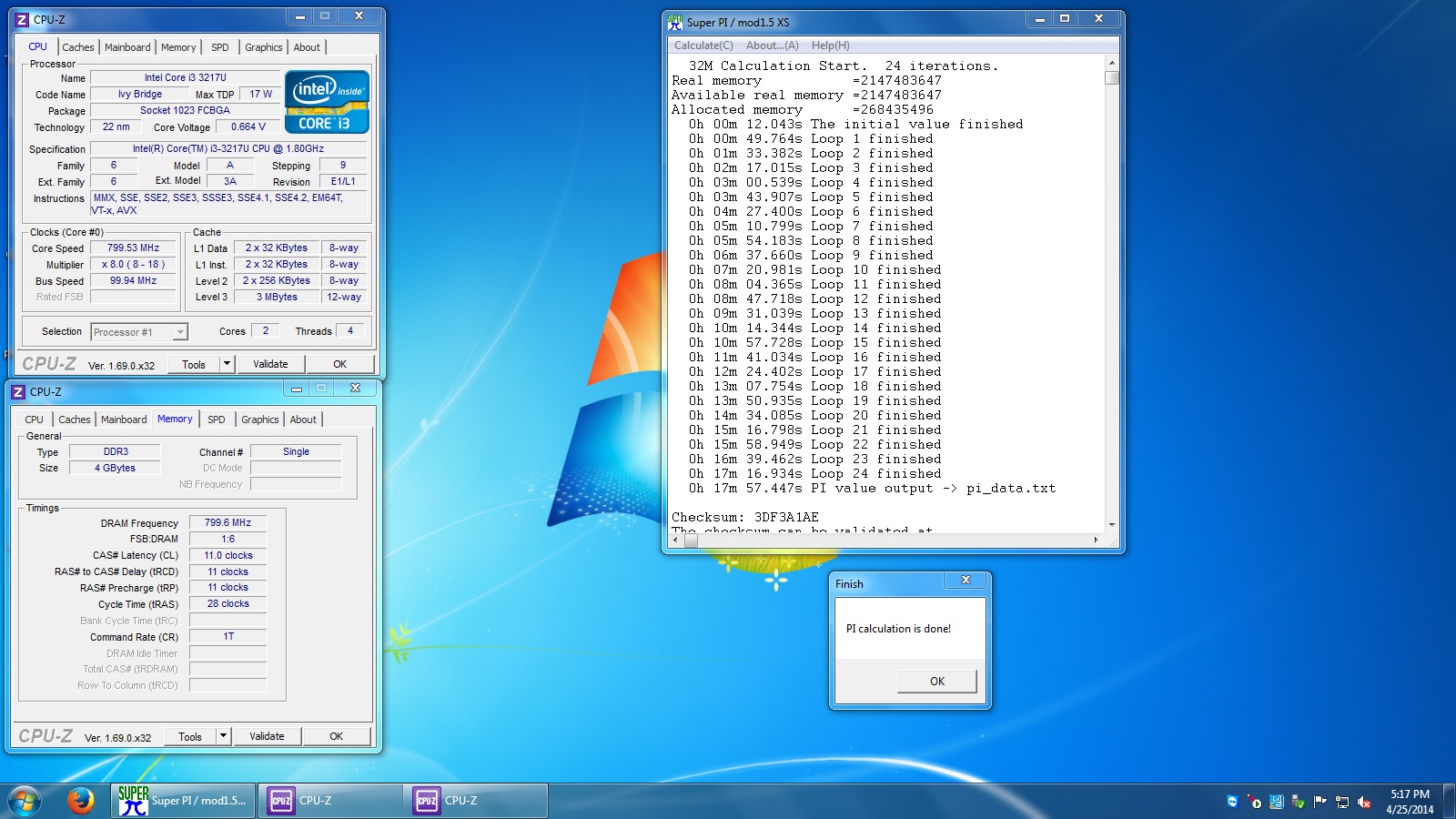Image resolution: width=1456 pixels, height=819 pixels.
Task: Click OK in the Memory CPU-Z window
Action: tap(336, 736)
